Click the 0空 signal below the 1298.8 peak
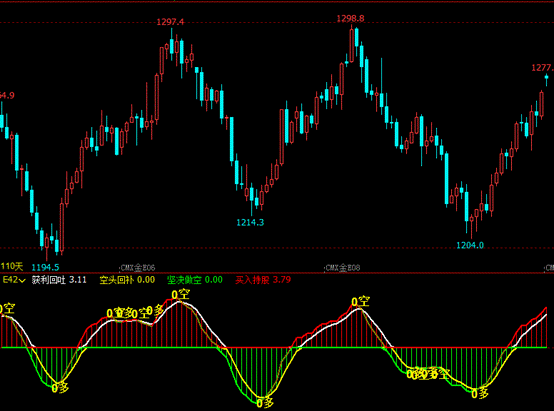Screen dimensions: 554x411 pyautogui.click(x=360, y=301)
